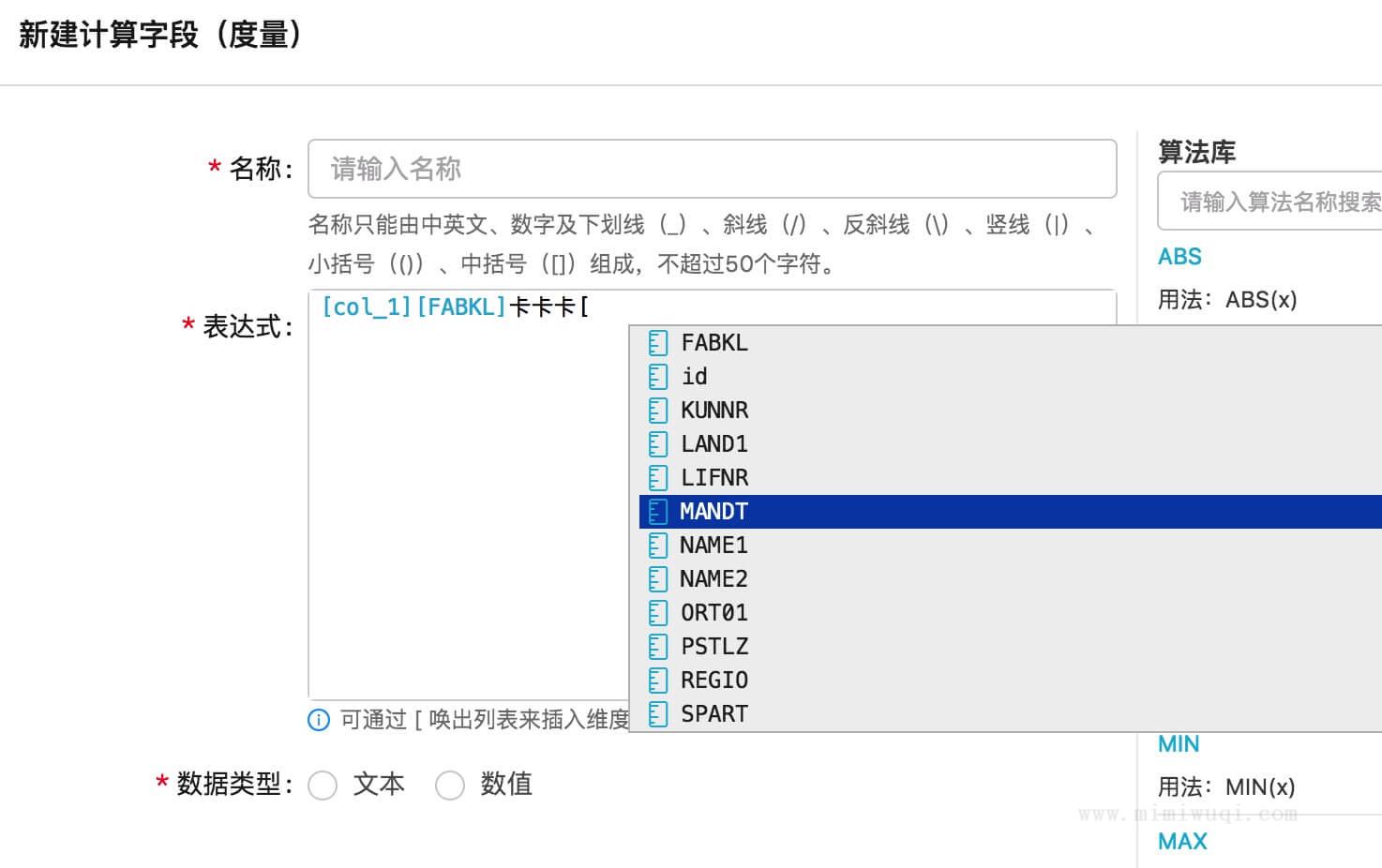The image size is (1382, 868).
Task: Click the field icon beside SPART
Action: (x=658, y=714)
